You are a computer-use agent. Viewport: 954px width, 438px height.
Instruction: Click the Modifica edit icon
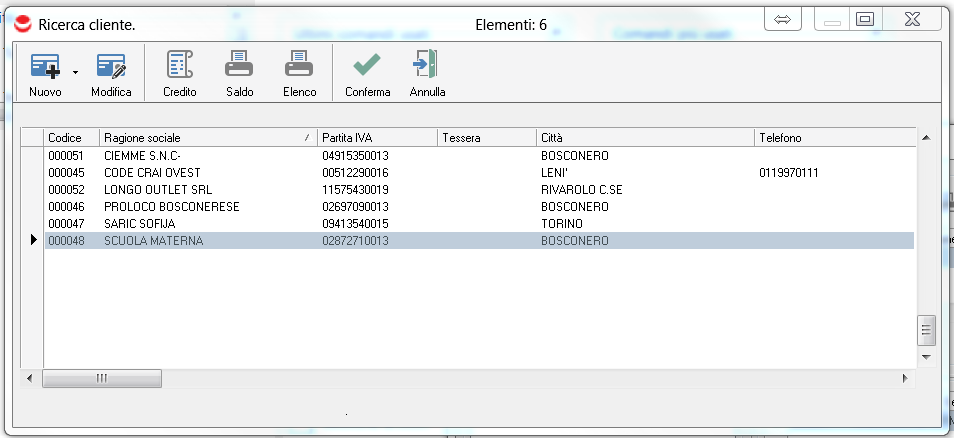111,67
